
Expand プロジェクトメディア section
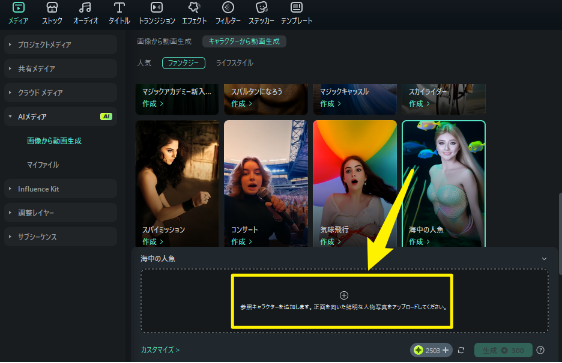click(61, 45)
